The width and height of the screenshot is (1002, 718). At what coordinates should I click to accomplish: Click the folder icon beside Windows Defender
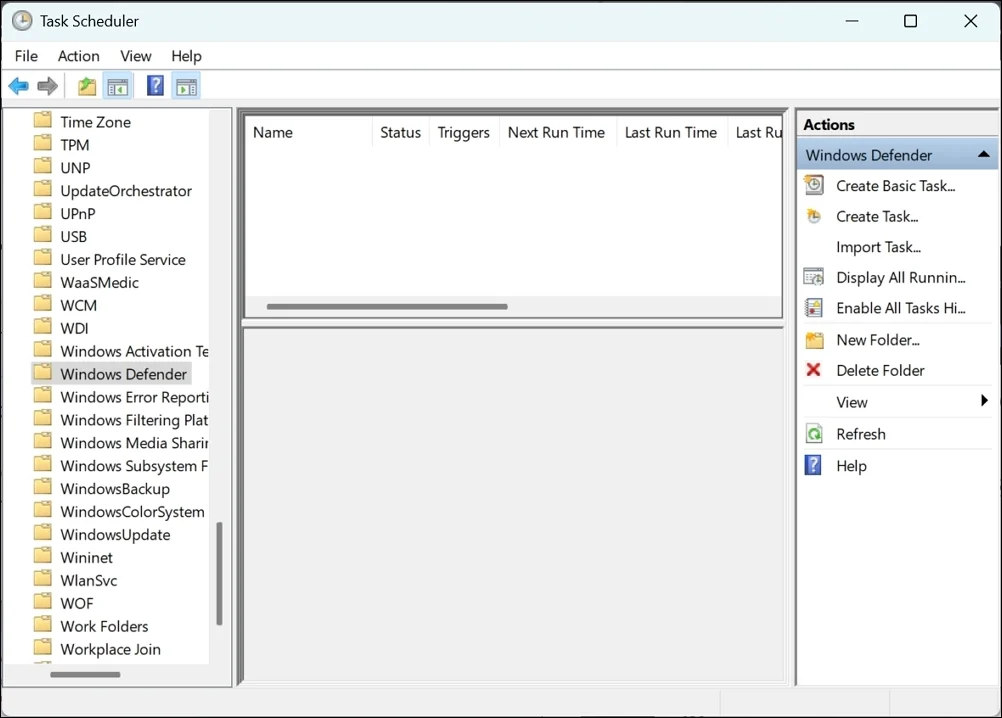point(43,372)
